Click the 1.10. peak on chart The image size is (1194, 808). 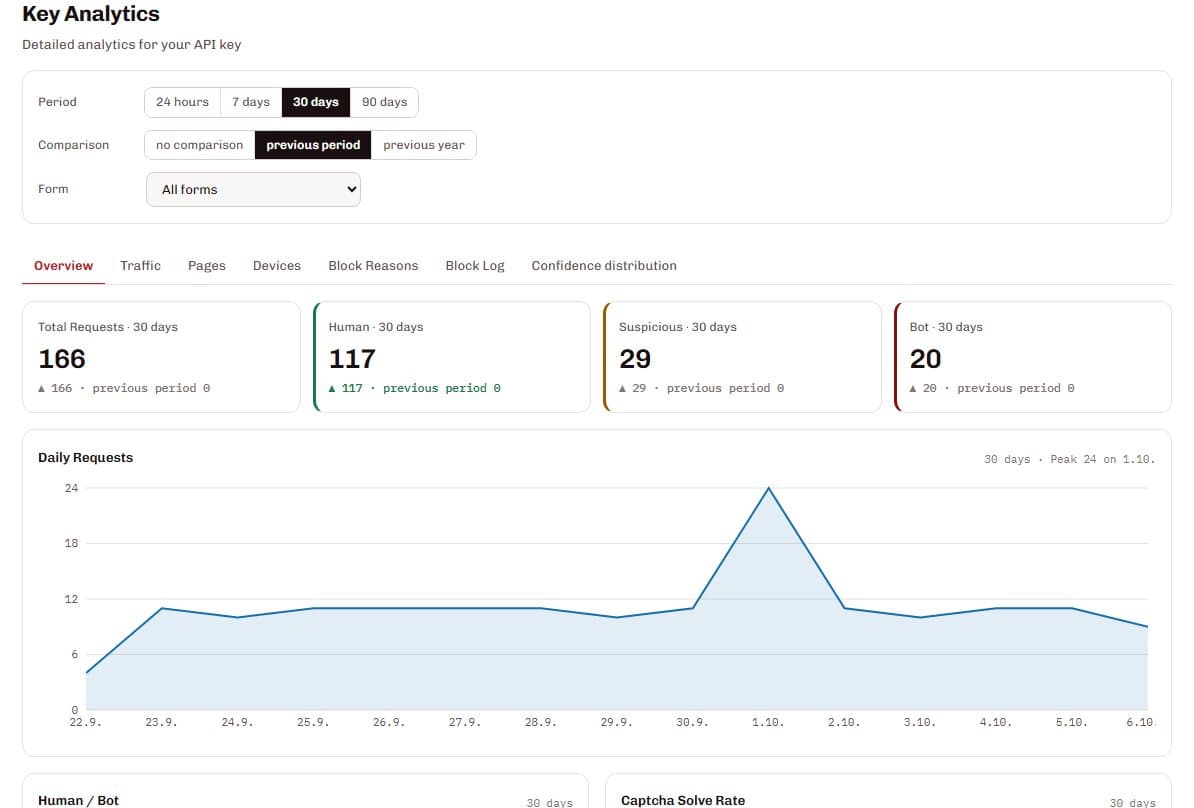(x=768, y=488)
